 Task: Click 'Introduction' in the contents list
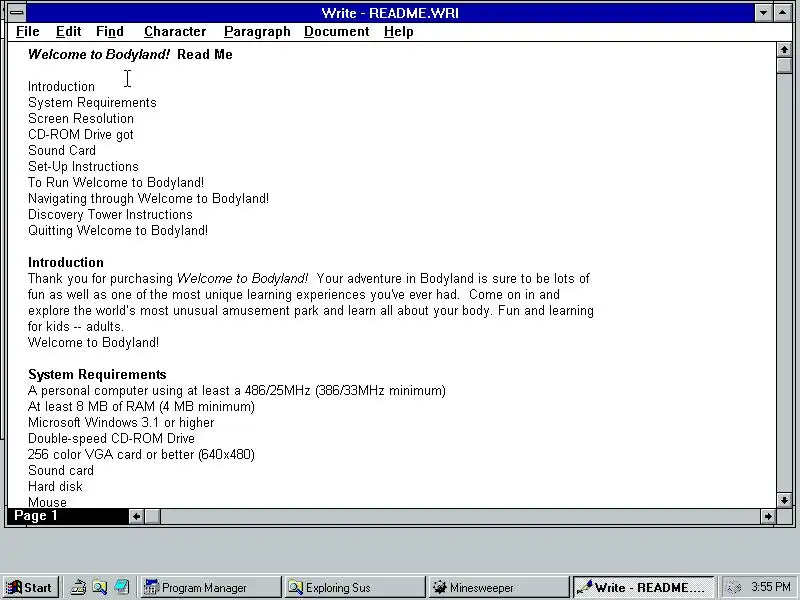pyautogui.click(x=61, y=87)
